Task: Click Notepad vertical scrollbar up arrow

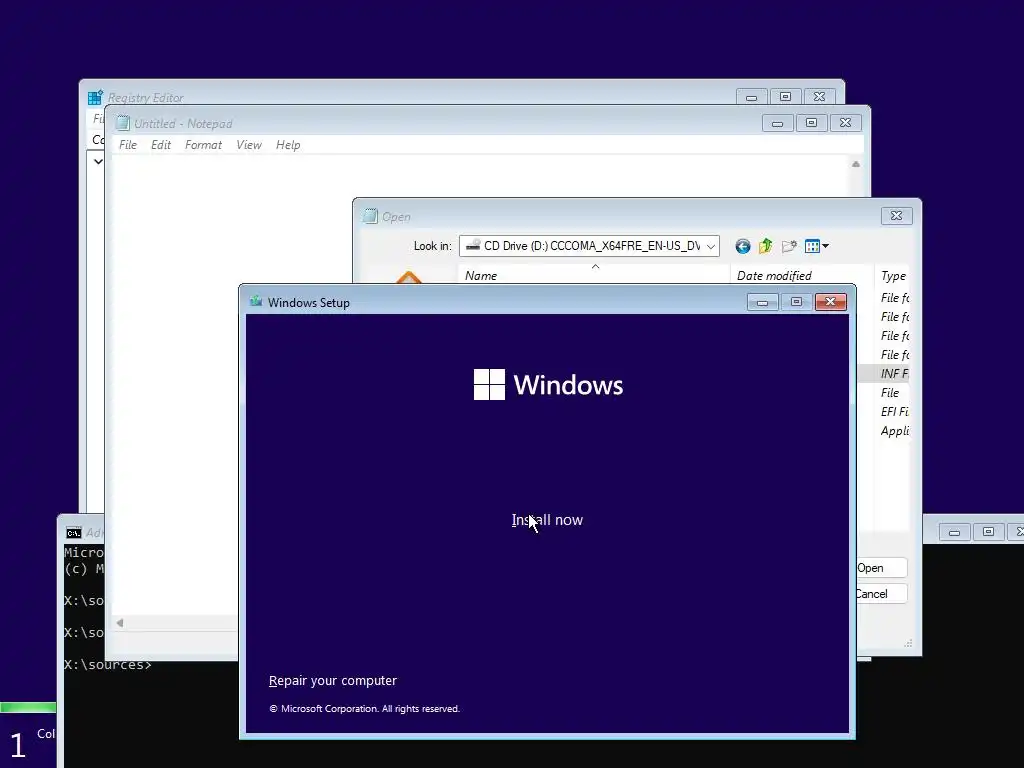Action: pos(856,164)
